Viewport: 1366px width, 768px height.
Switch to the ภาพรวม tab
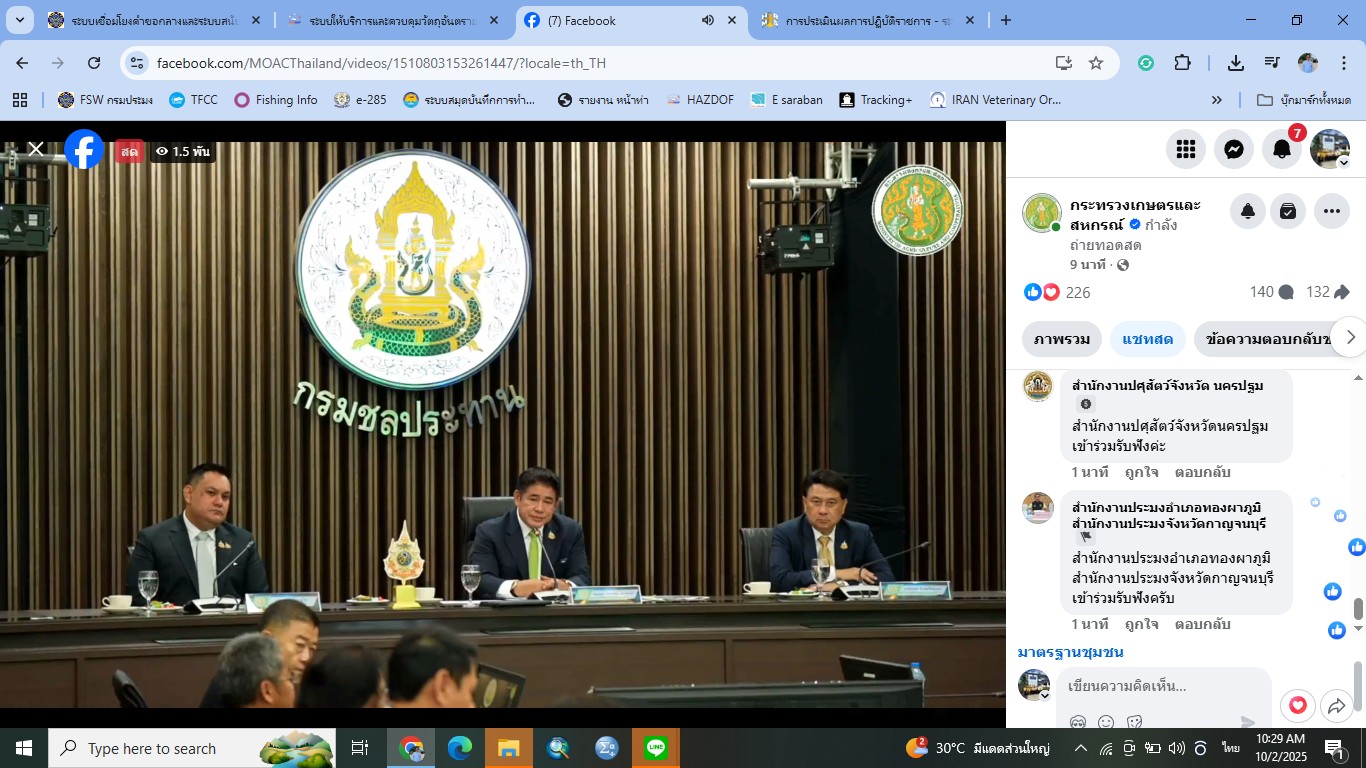click(1061, 339)
